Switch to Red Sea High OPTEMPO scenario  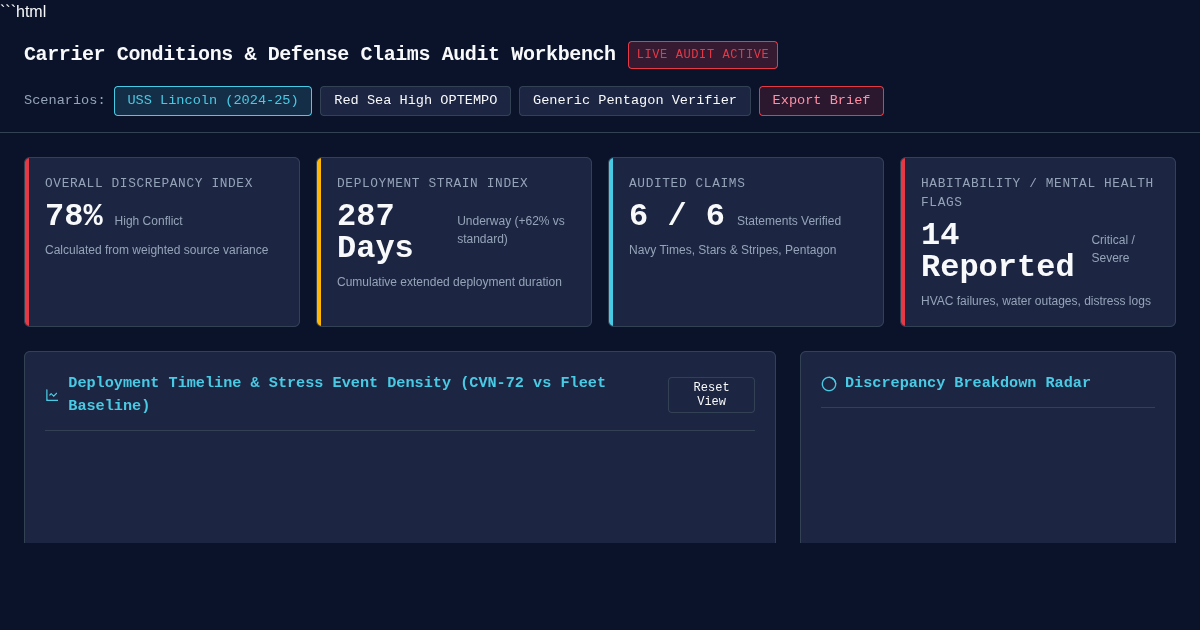coord(415,101)
